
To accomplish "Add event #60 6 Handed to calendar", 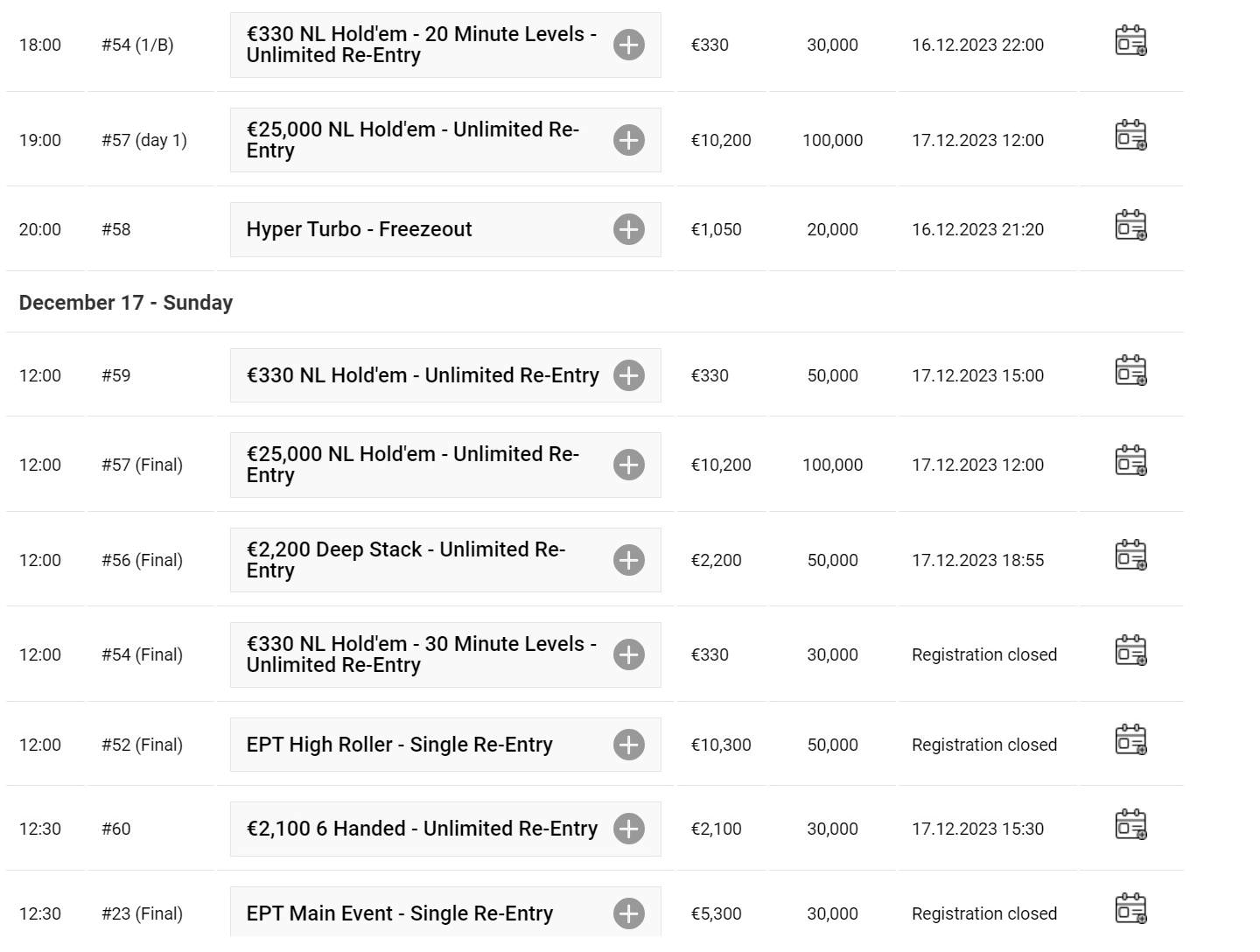I will (1130, 824).
